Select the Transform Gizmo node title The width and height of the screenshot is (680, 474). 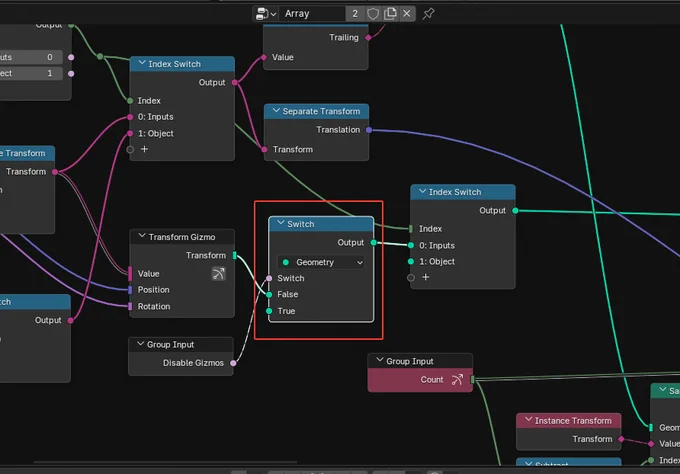[182, 237]
